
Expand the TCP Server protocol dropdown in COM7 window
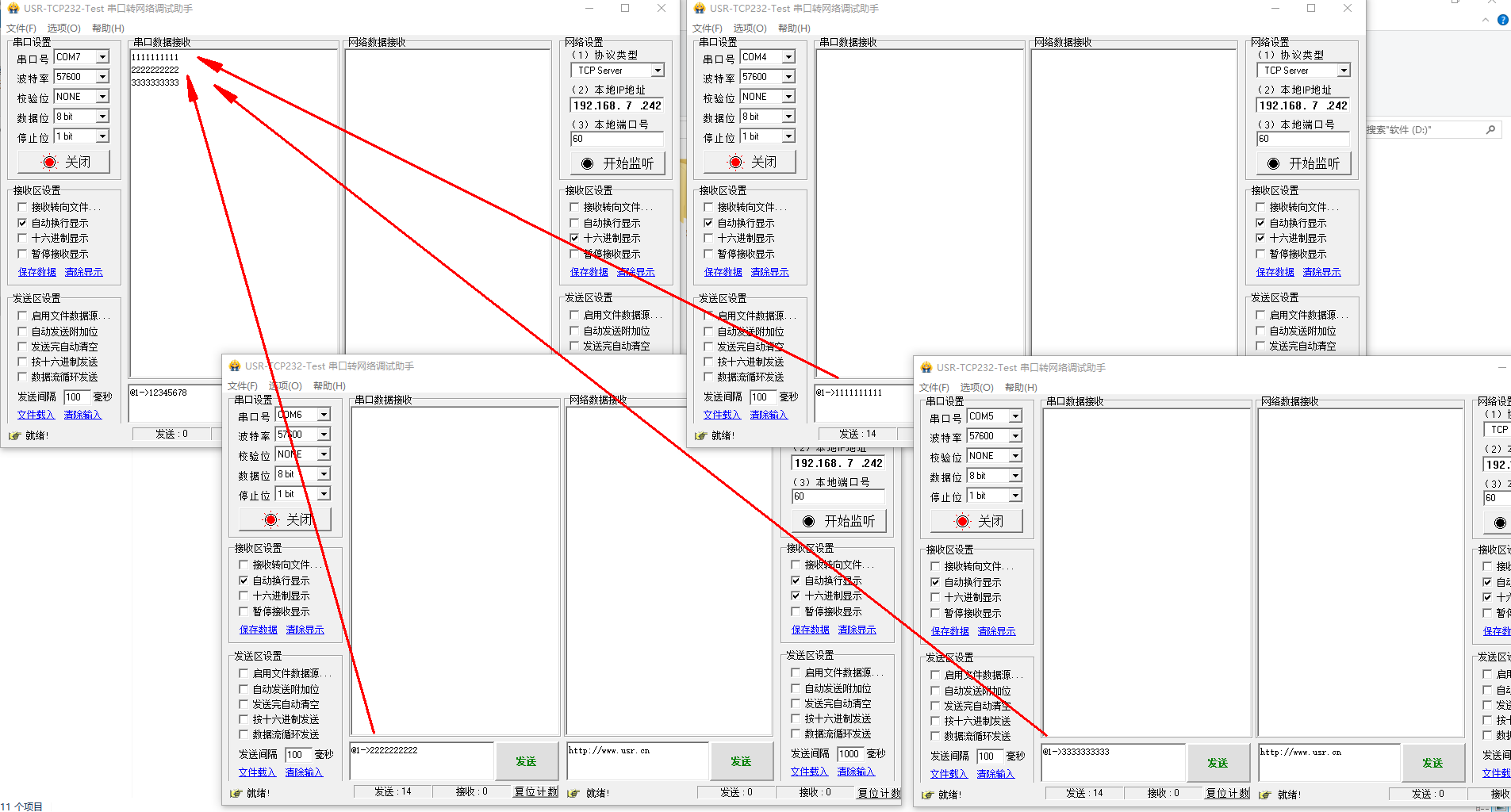[657, 71]
